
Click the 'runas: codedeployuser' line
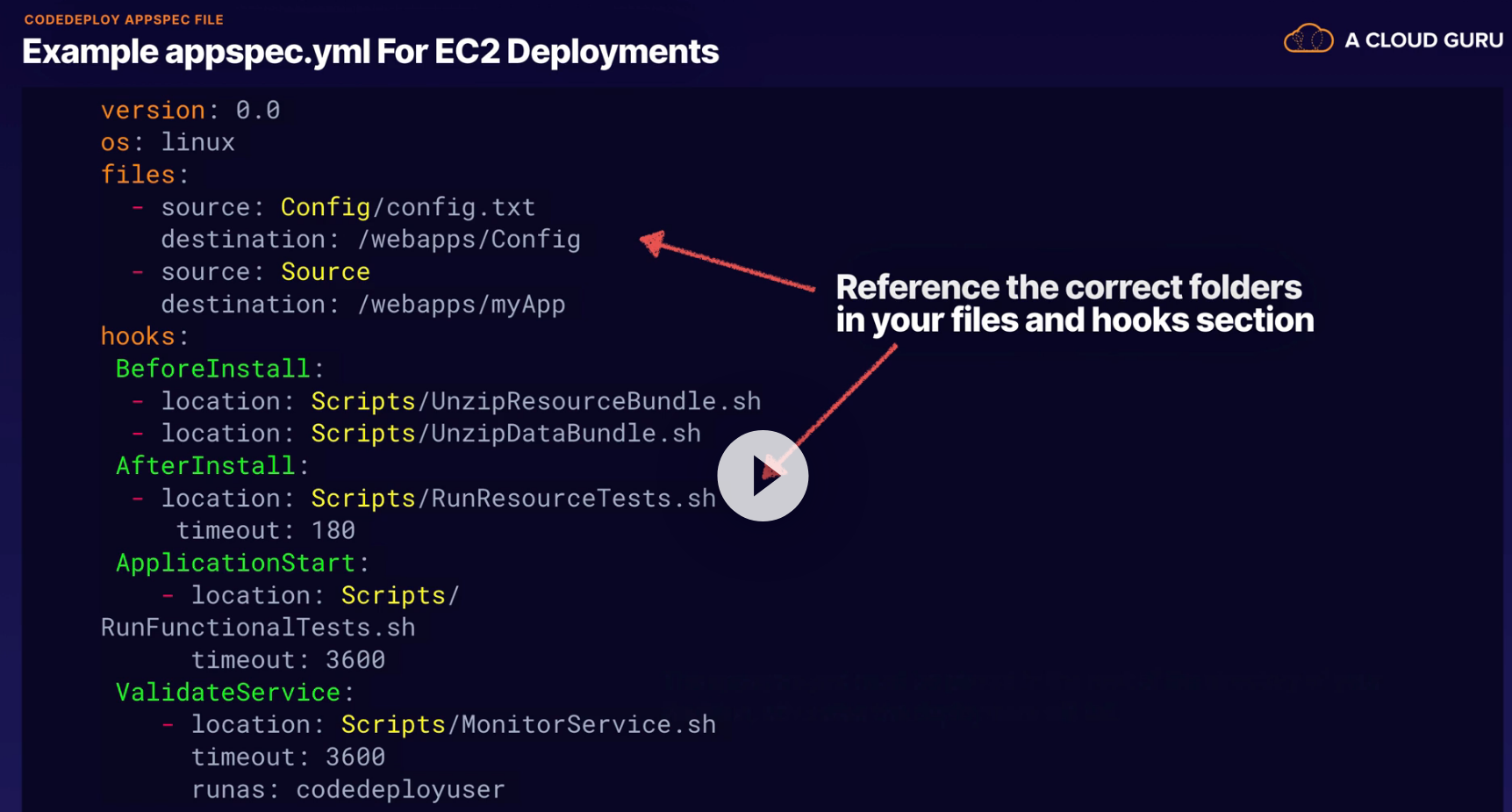[x=348, y=790]
